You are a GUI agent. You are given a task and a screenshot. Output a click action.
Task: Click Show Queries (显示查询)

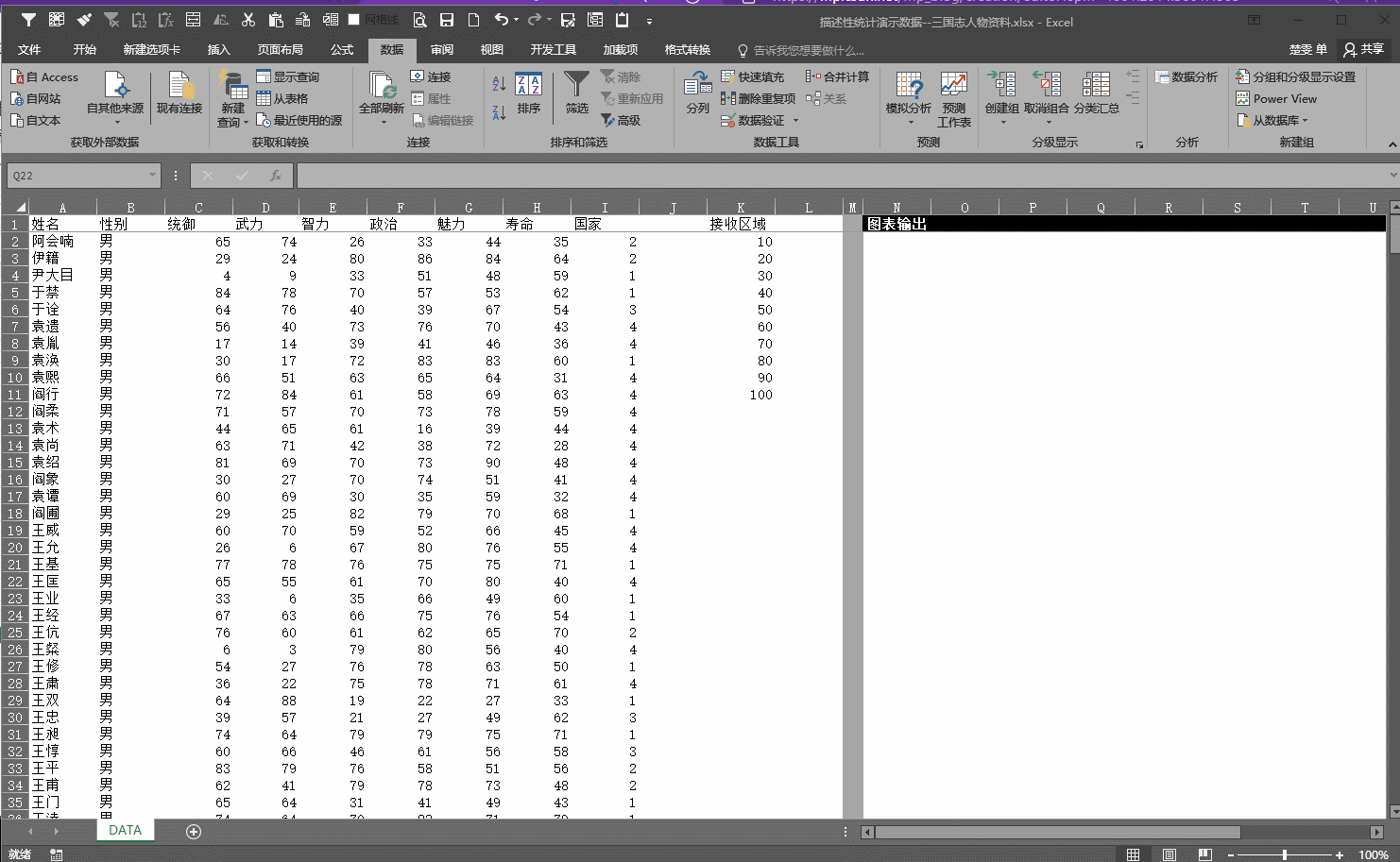[x=288, y=77]
